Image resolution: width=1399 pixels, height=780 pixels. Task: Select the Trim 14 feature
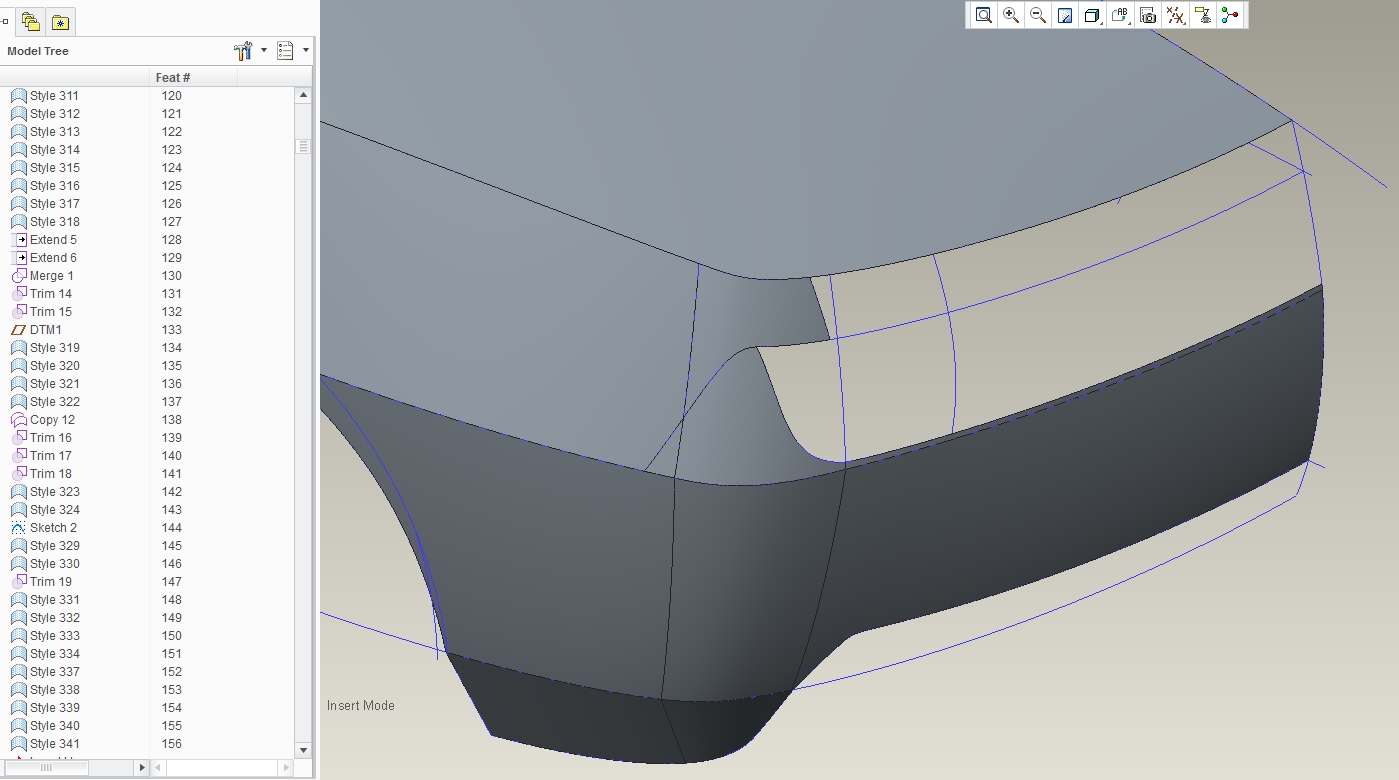(50, 294)
